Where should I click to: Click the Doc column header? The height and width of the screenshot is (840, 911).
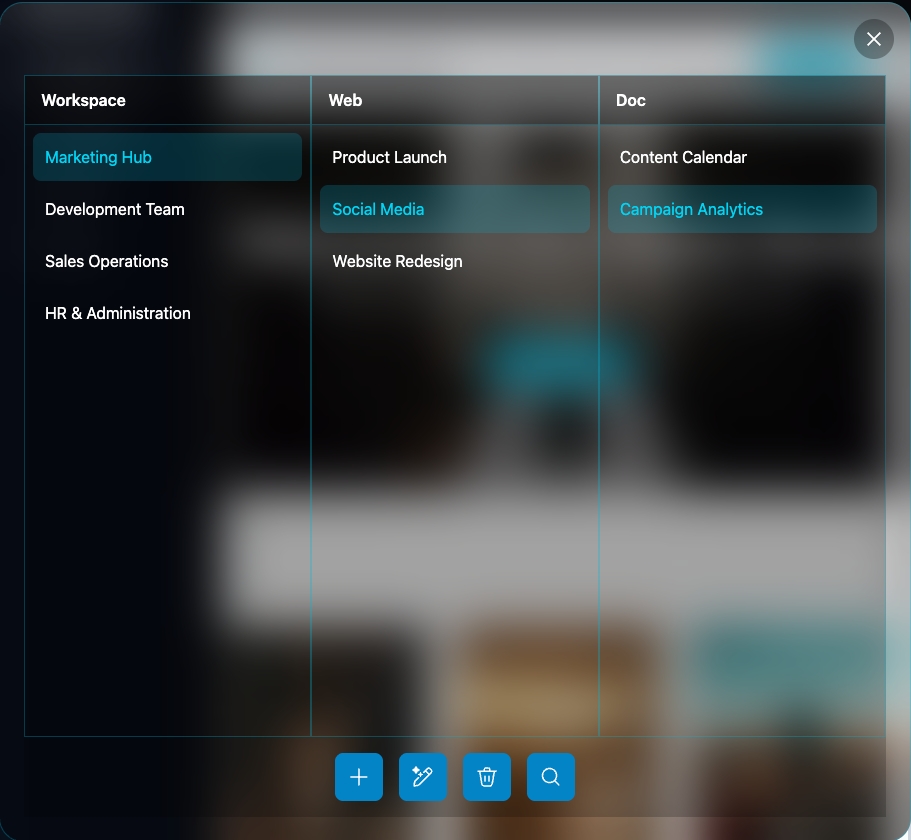pyautogui.click(x=631, y=100)
